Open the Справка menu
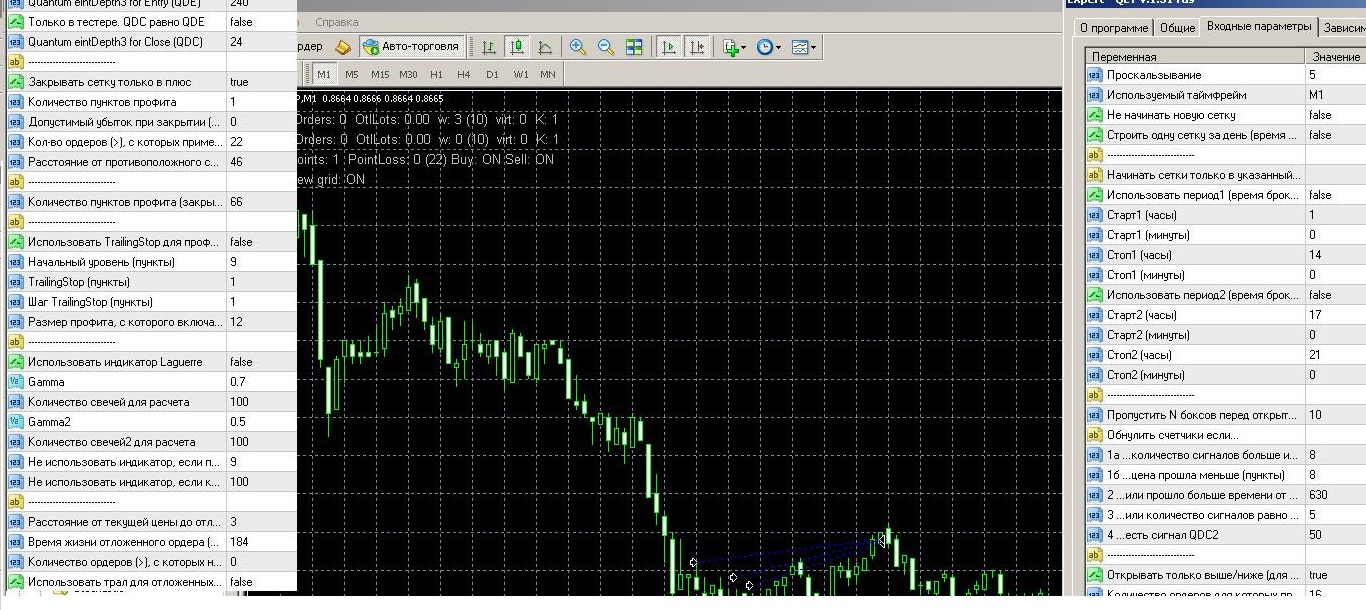Screen dimensions: 1366x610 336,21
